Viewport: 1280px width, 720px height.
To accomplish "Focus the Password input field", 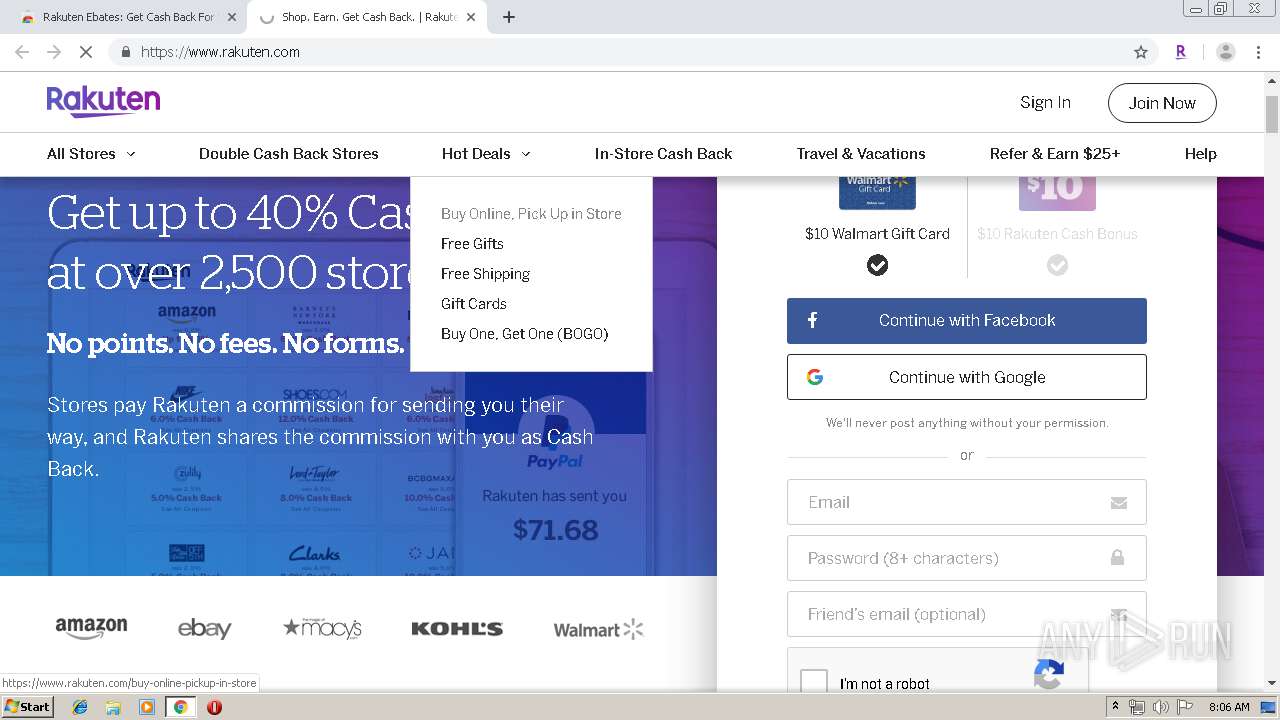I will coord(966,558).
